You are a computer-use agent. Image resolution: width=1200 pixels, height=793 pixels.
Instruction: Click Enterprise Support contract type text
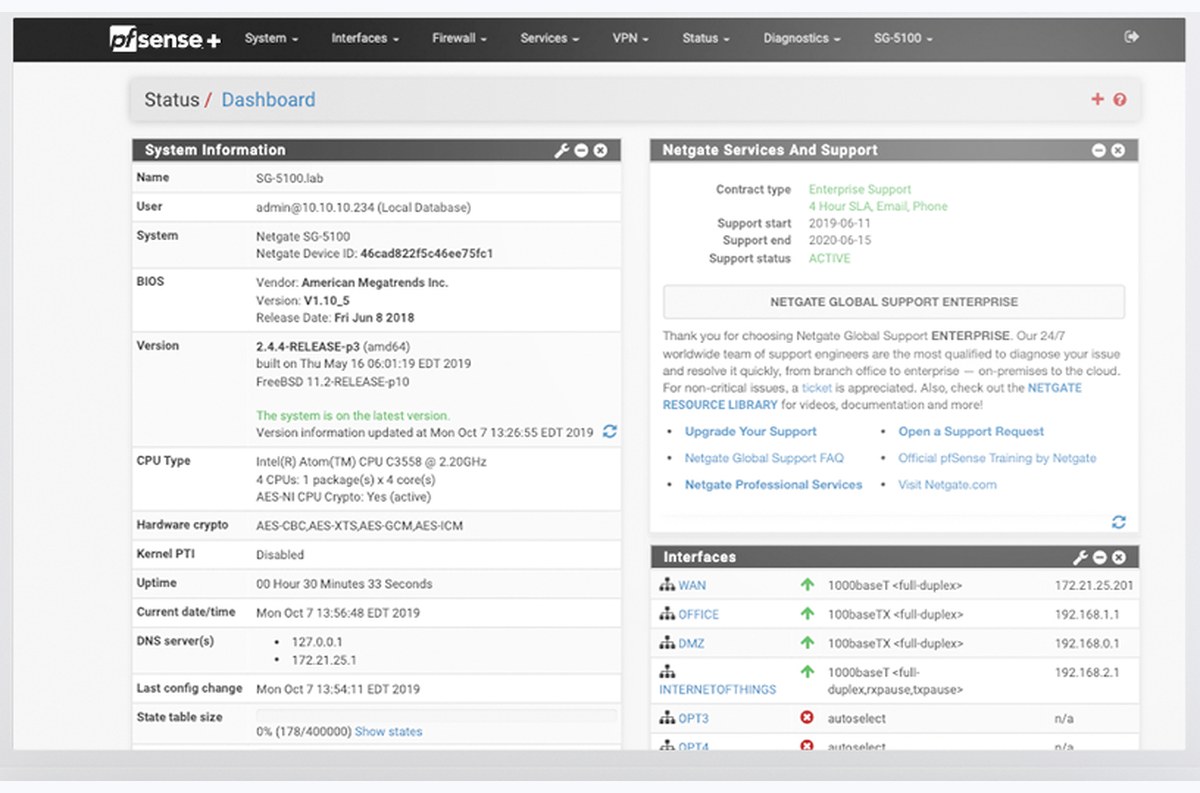tap(860, 190)
